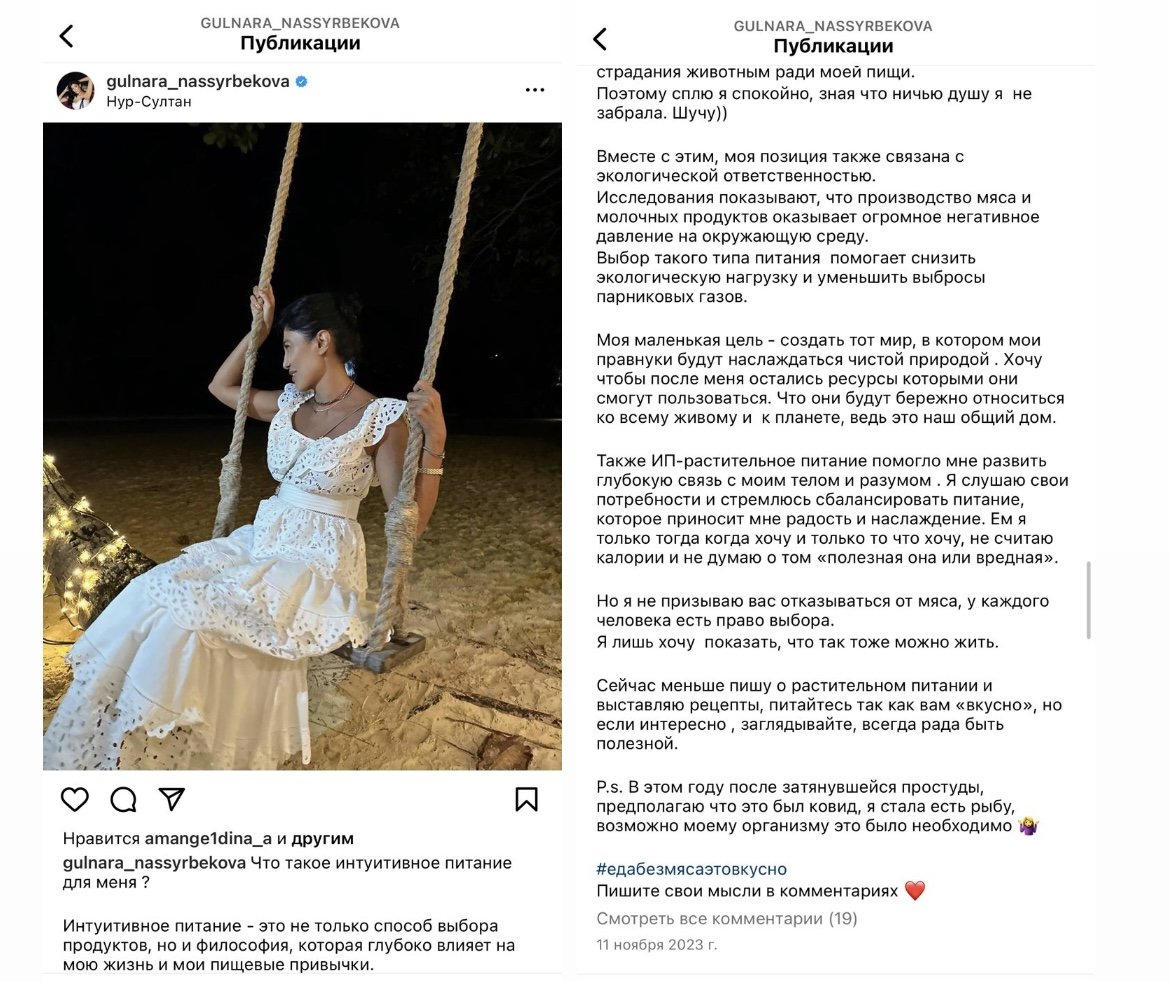The height and width of the screenshot is (982, 1170).
Task: Click the blue verified badge
Action: click(301, 81)
